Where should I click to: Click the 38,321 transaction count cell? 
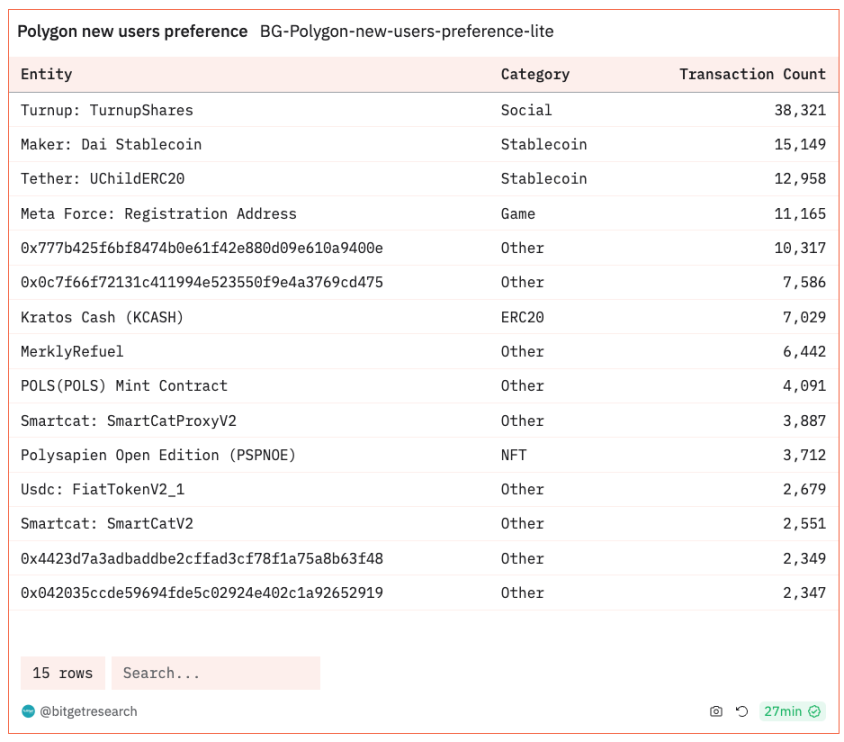[x=799, y=110]
